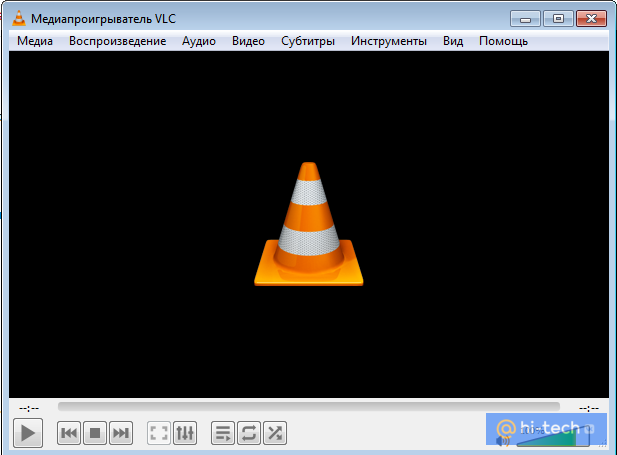Click the elapsed time label
Screen dimensions: 617x455
(29, 408)
